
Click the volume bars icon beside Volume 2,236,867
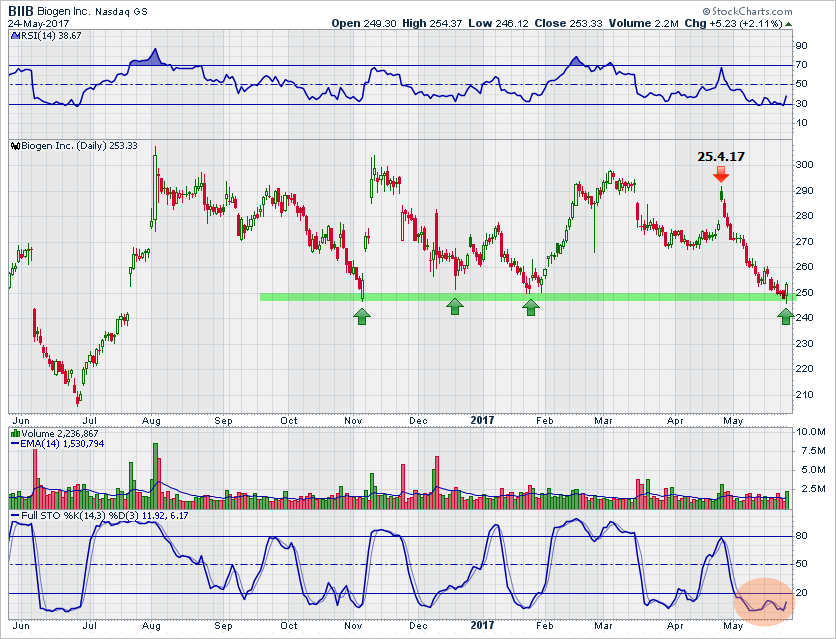[x=15, y=434]
